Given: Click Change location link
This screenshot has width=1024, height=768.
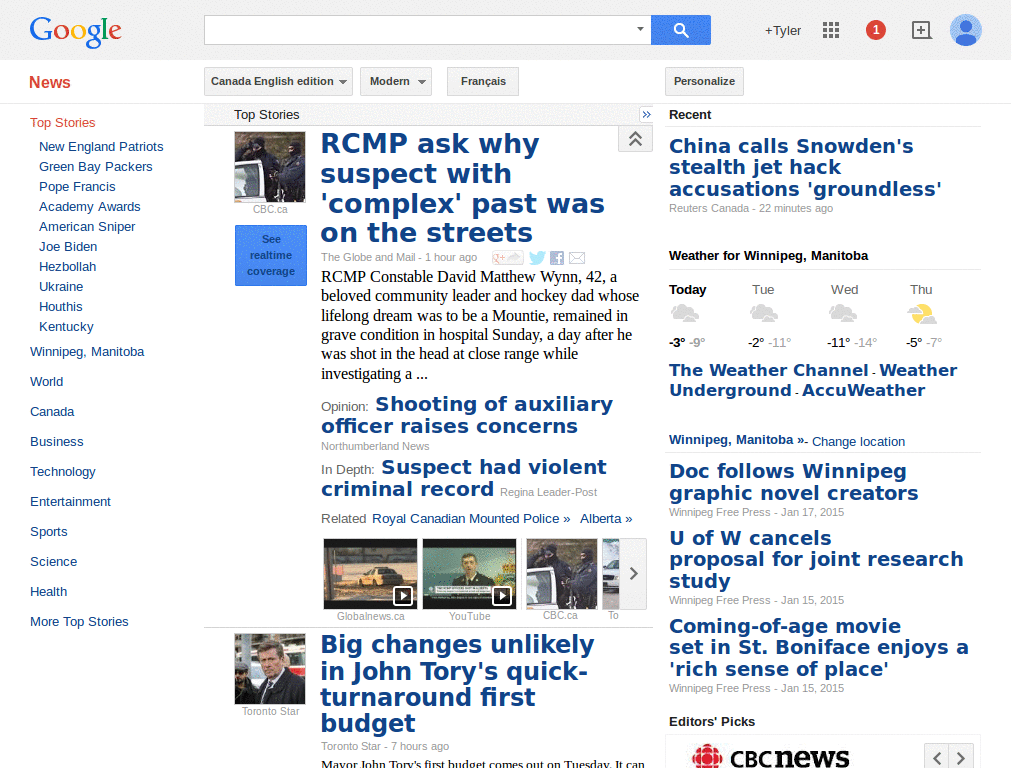Looking at the screenshot, I should coord(858,441).
